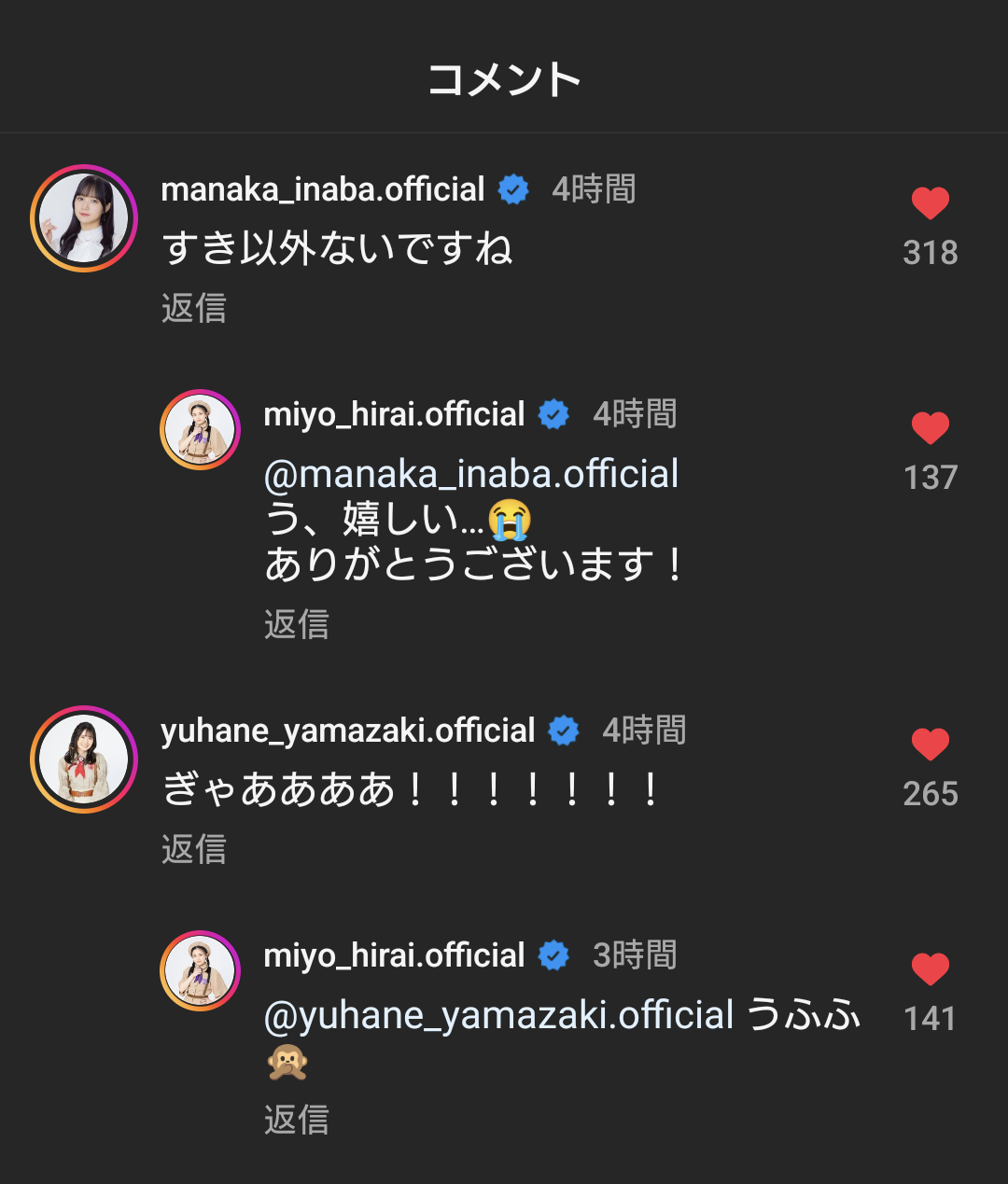This screenshot has width=1008, height=1184.
Task: Click 返信 under うふふ reply
Action: [x=297, y=1119]
